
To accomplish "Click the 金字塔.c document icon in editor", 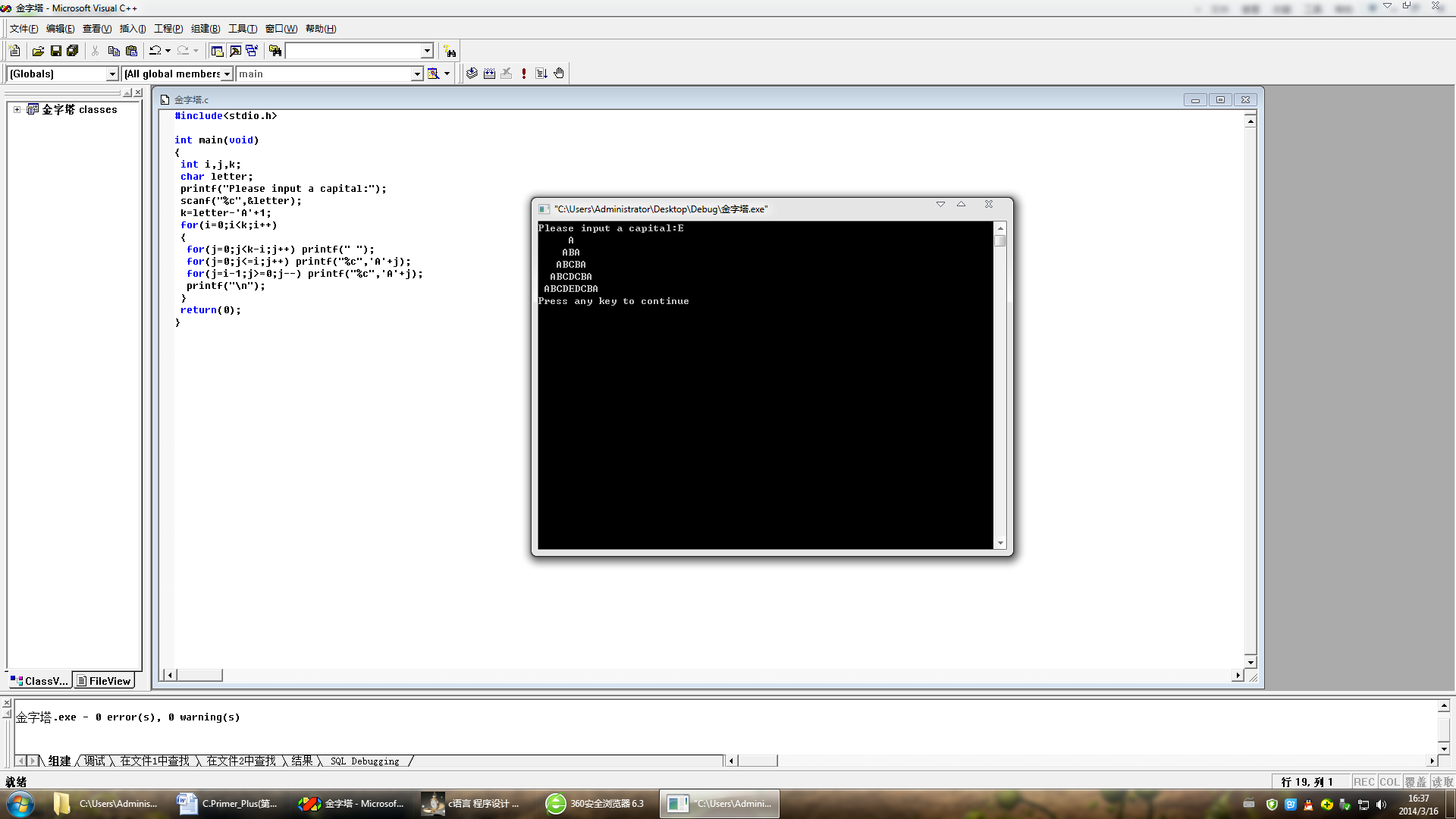I will click(x=165, y=99).
